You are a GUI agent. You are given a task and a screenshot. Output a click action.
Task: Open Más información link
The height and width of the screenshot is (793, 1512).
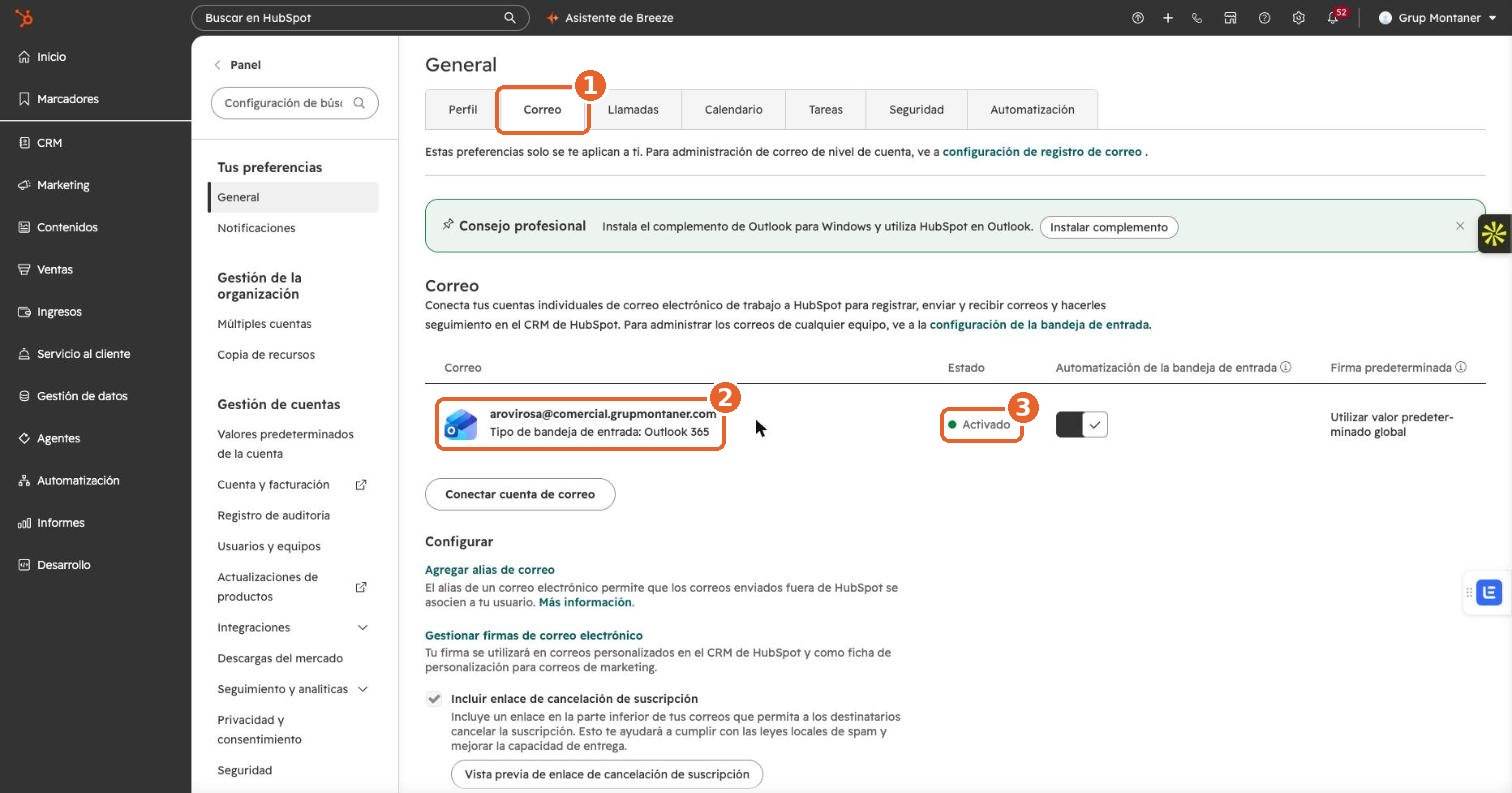pos(586,603)
